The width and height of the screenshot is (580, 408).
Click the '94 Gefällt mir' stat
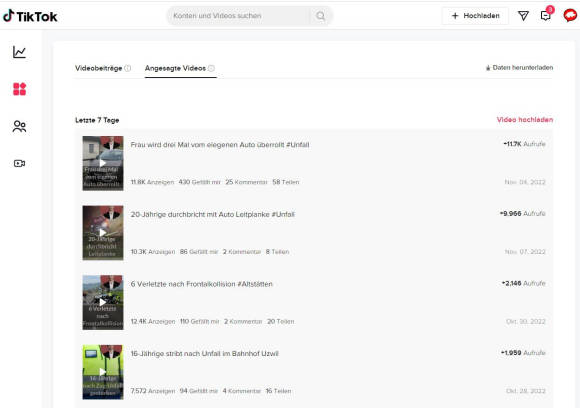point(199,391)
